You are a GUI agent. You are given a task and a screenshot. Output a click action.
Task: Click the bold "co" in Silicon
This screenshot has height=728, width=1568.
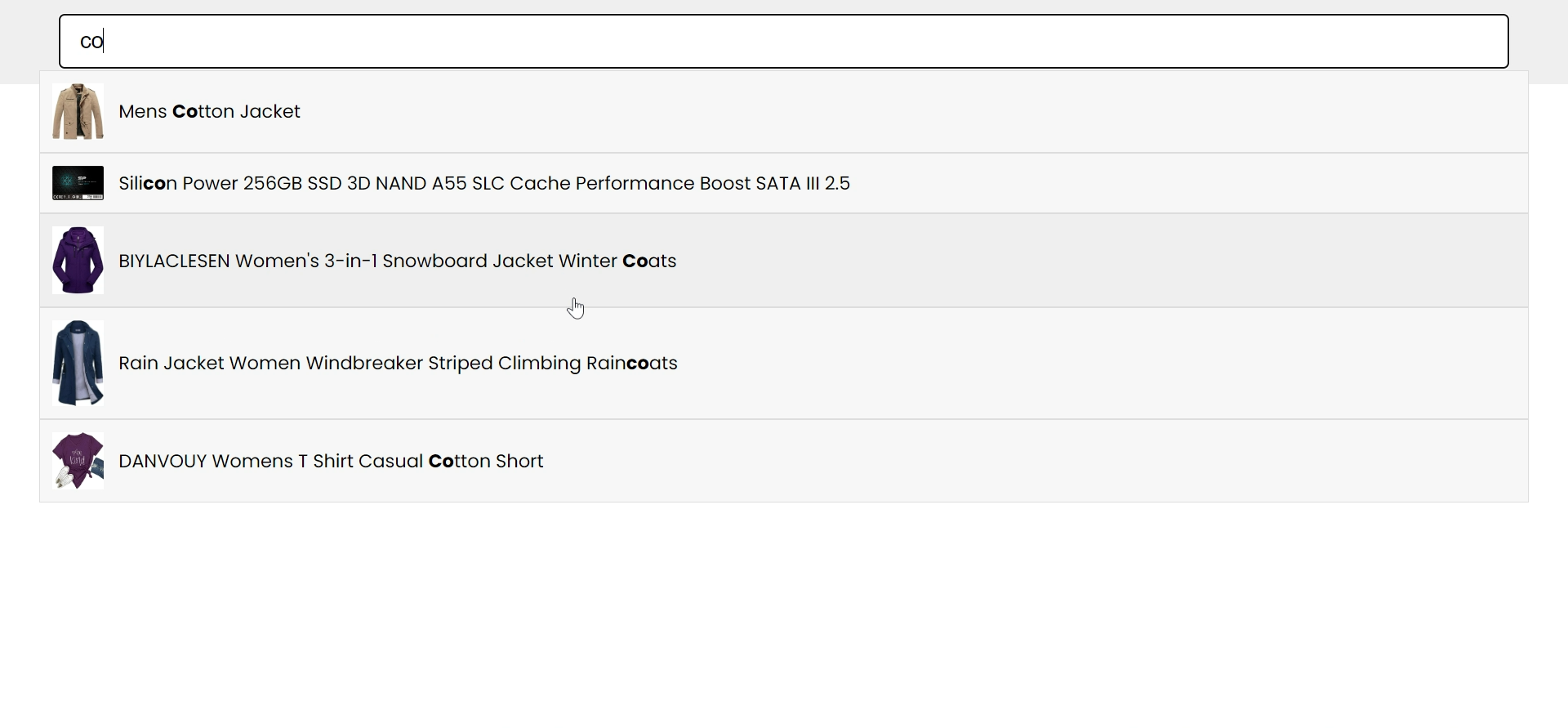coord(154,183)
